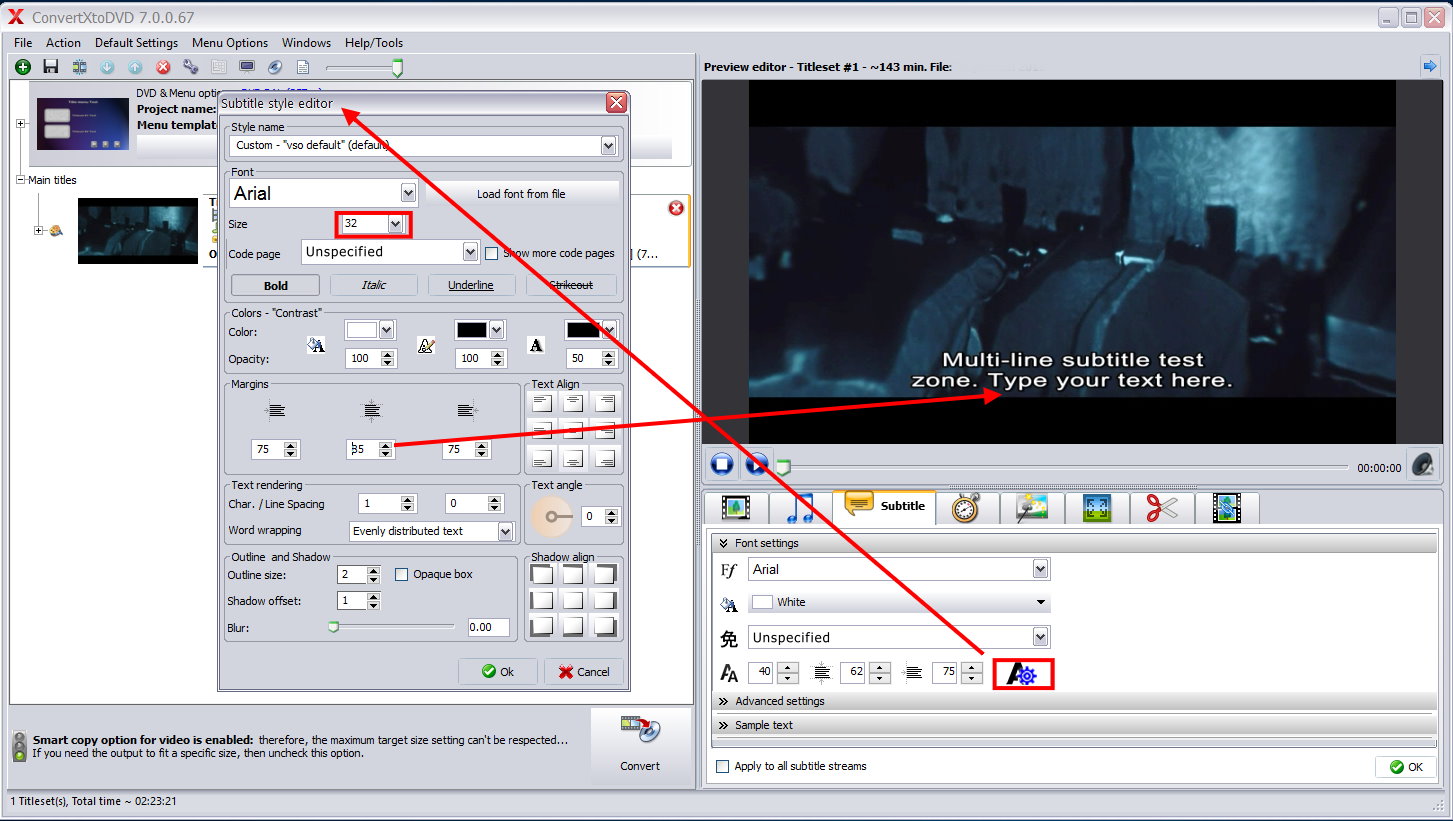Click the merge titles filmstrip toolbar icon
Image resolution: width=1453 pixels, height=821 pixels.
pyautogui.click(x=79, y=67)
